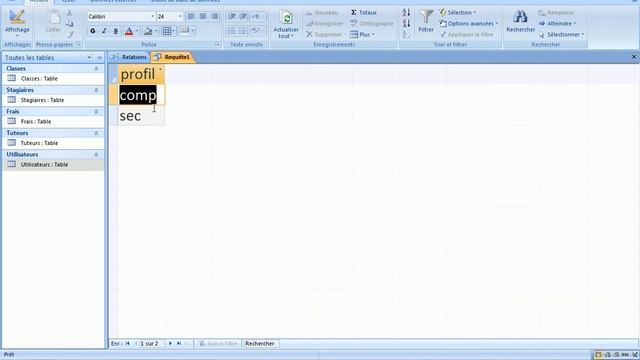
Task: Toggle bold (G) formatting
Action: [93, 31]
